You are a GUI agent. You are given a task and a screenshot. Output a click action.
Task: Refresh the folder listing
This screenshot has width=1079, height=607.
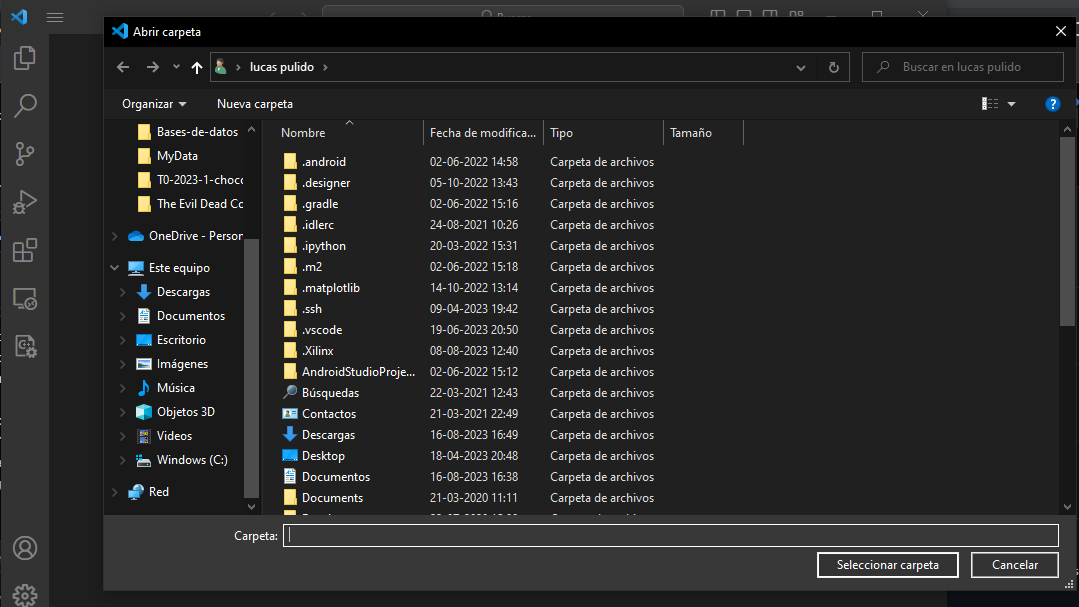pos(833,66)
